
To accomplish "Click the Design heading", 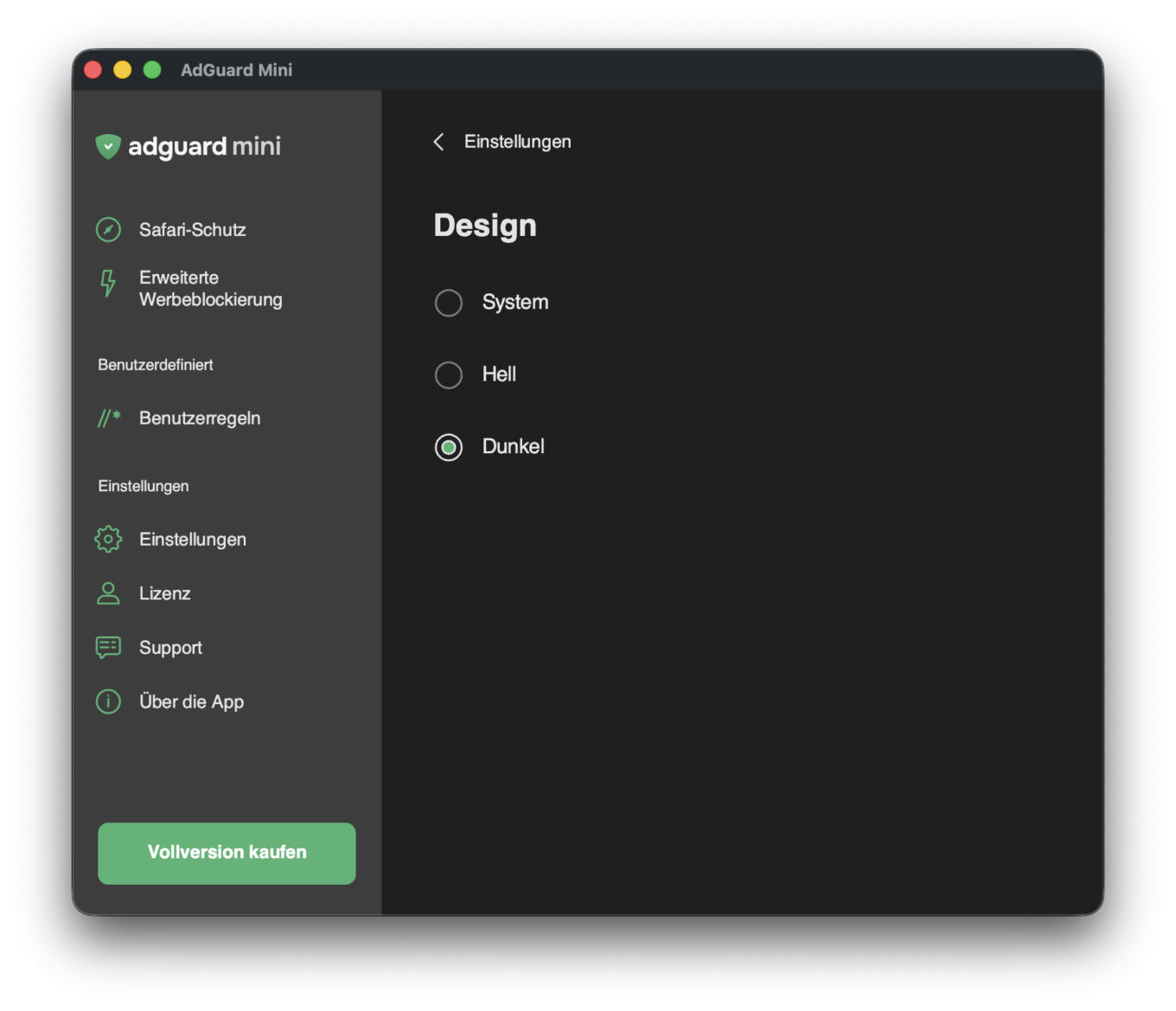I will coord(485,225).
